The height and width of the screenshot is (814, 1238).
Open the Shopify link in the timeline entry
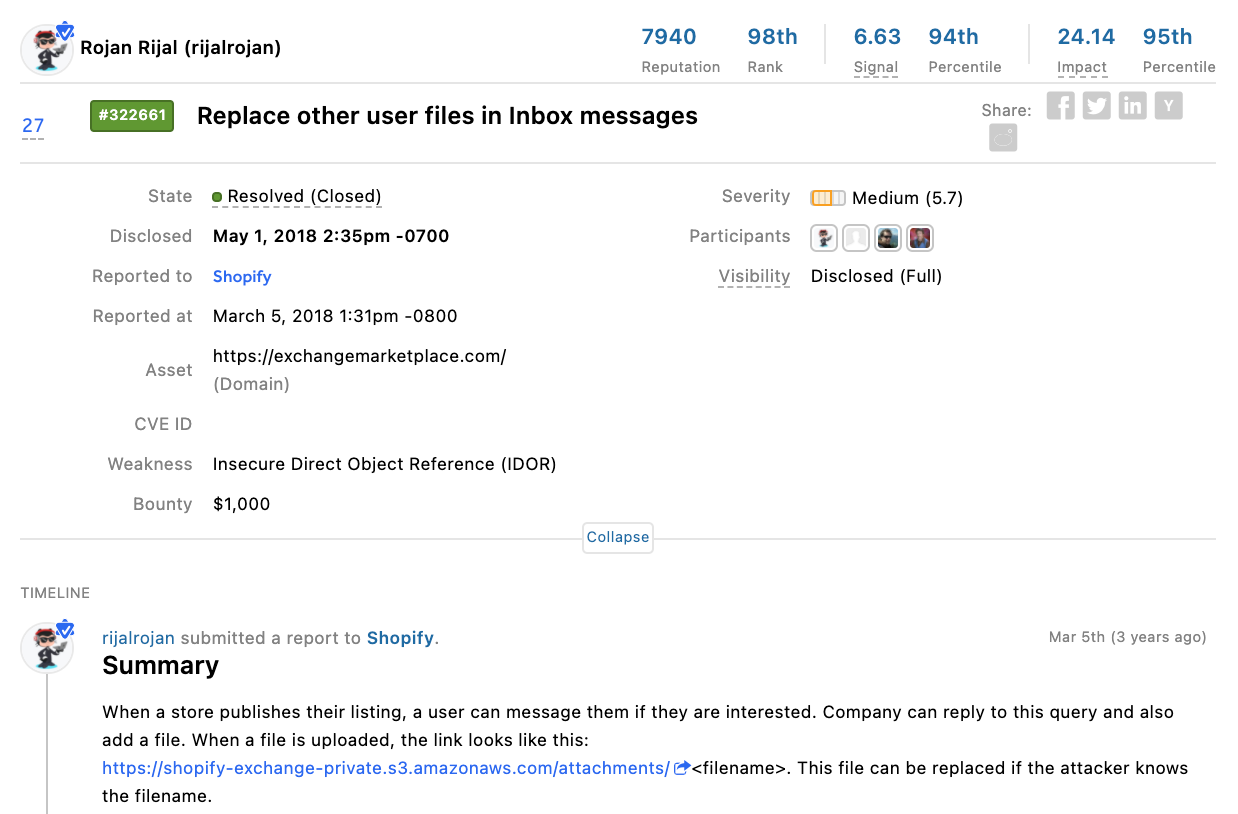(400, 637)
